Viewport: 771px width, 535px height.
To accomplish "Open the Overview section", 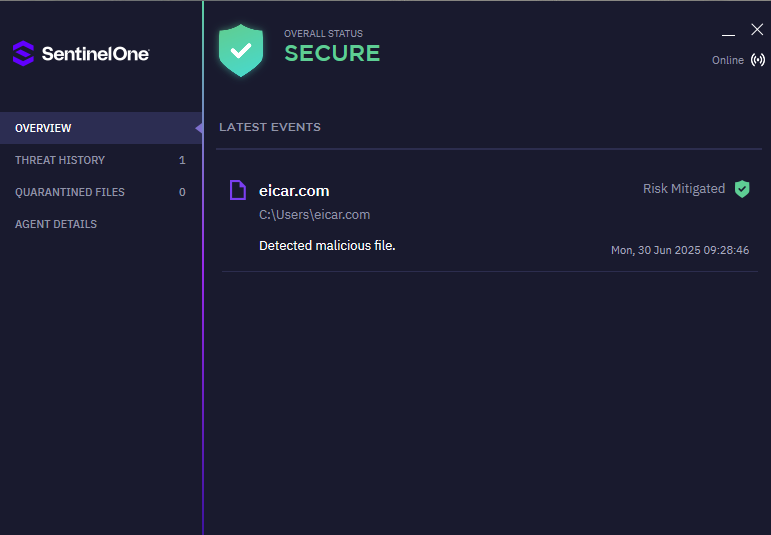I will tap(43, 128).
